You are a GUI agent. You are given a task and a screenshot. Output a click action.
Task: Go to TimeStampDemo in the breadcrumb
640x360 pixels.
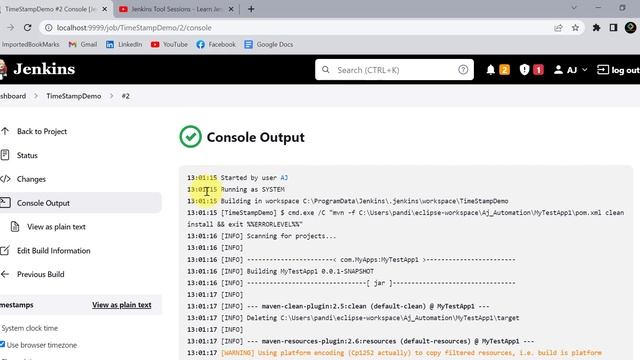pyautogui.click(x=73, y=96)
